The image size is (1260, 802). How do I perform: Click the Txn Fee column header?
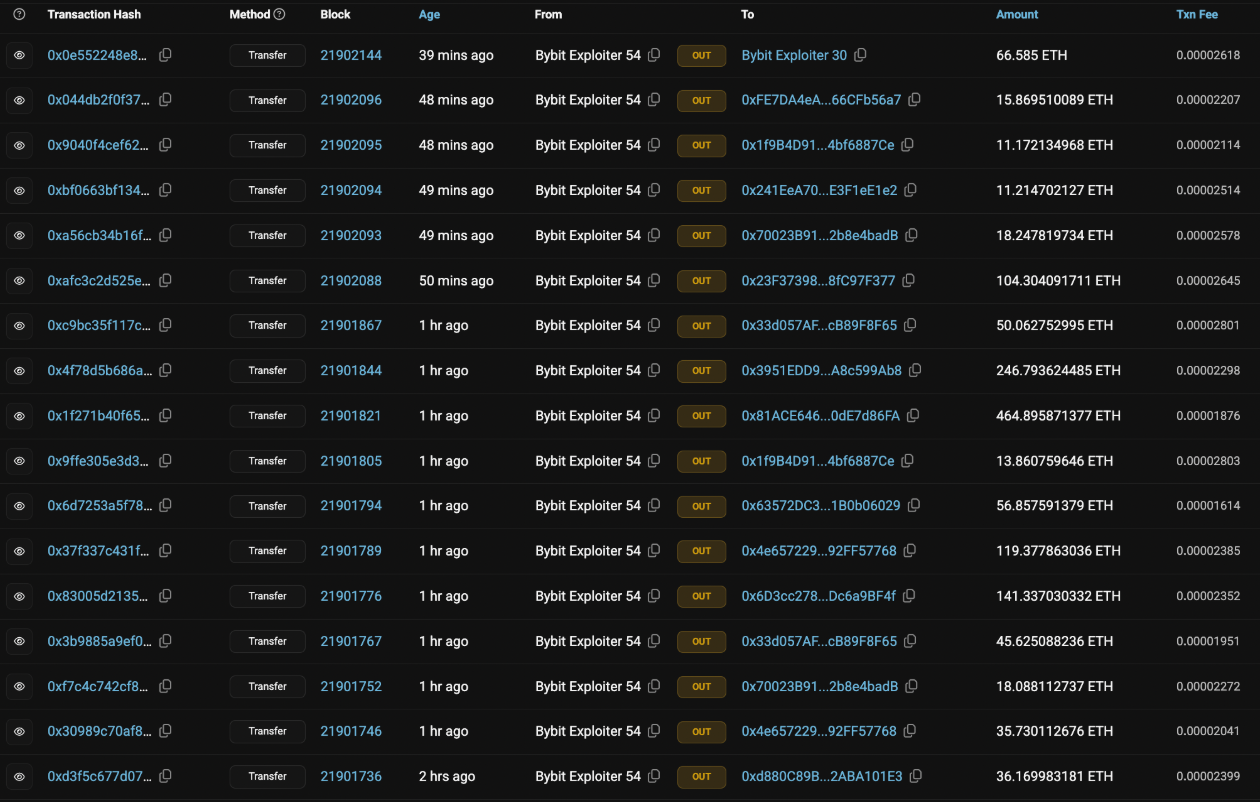click(1197, 15)
